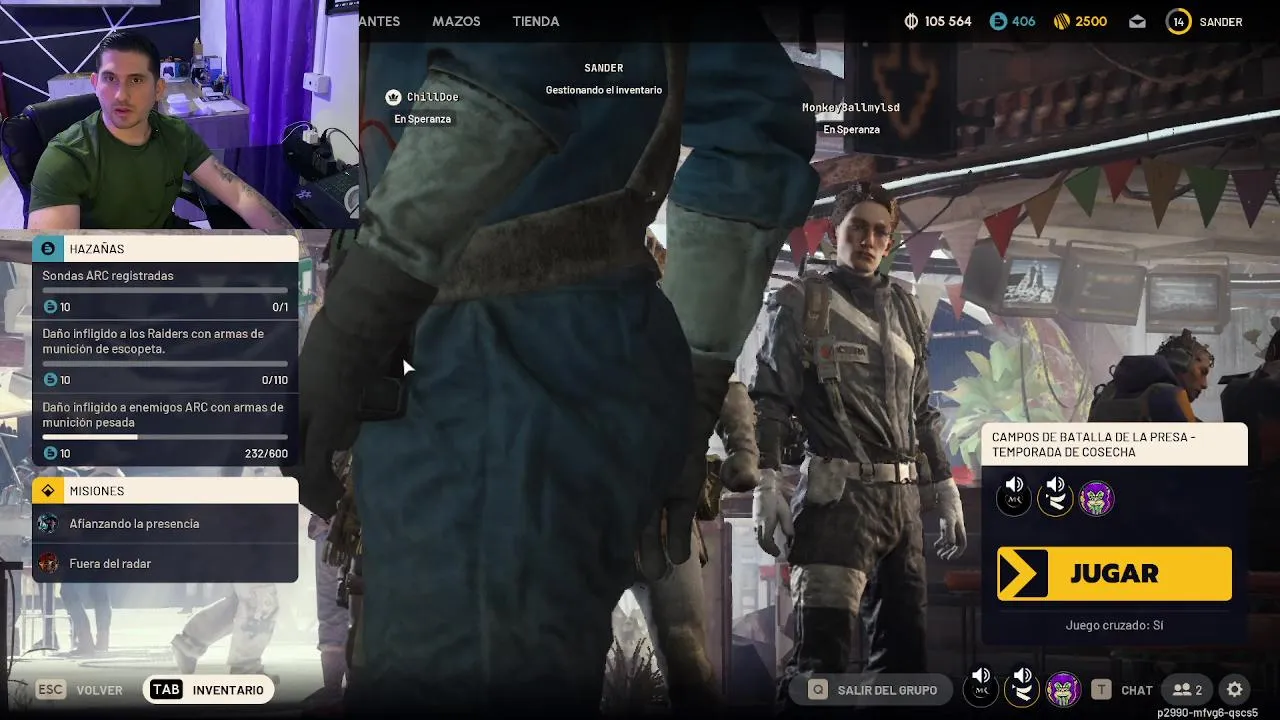Click the MISIONES header icon
The image size is (1280, 720).
(48, 491)
